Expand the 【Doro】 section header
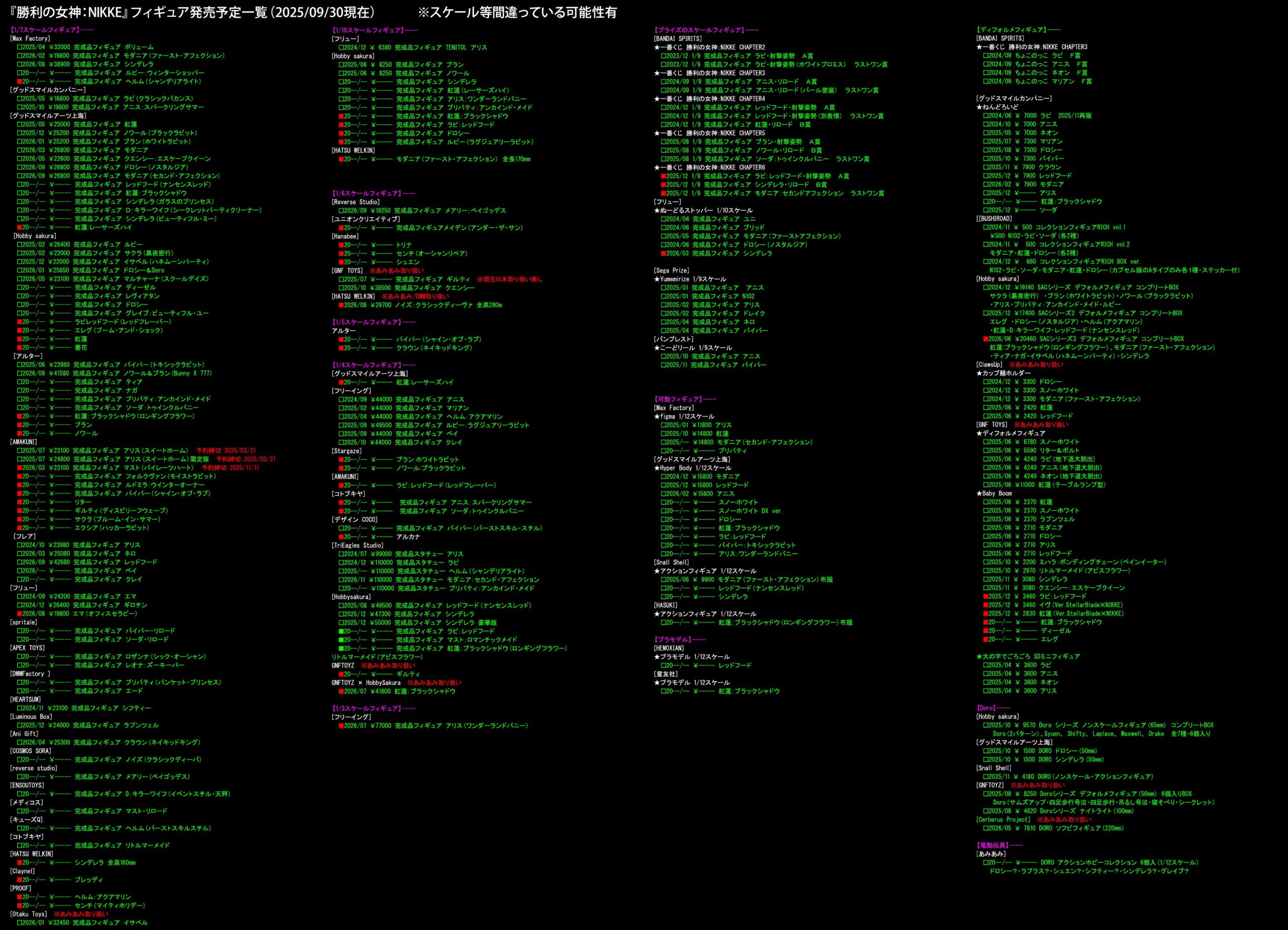 tap(987, 708)
